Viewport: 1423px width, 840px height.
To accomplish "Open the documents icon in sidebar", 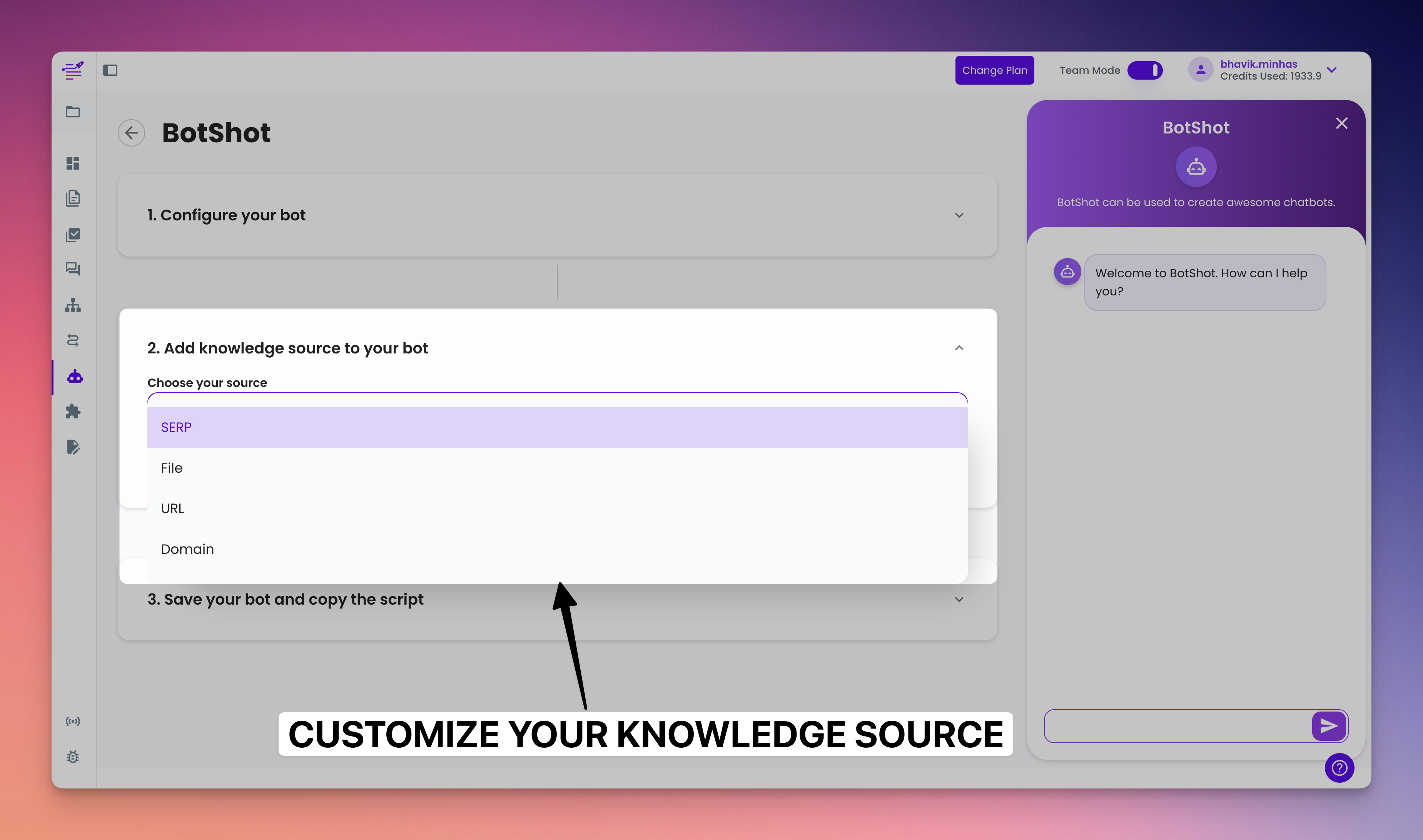I will click(x=72, y=198).
